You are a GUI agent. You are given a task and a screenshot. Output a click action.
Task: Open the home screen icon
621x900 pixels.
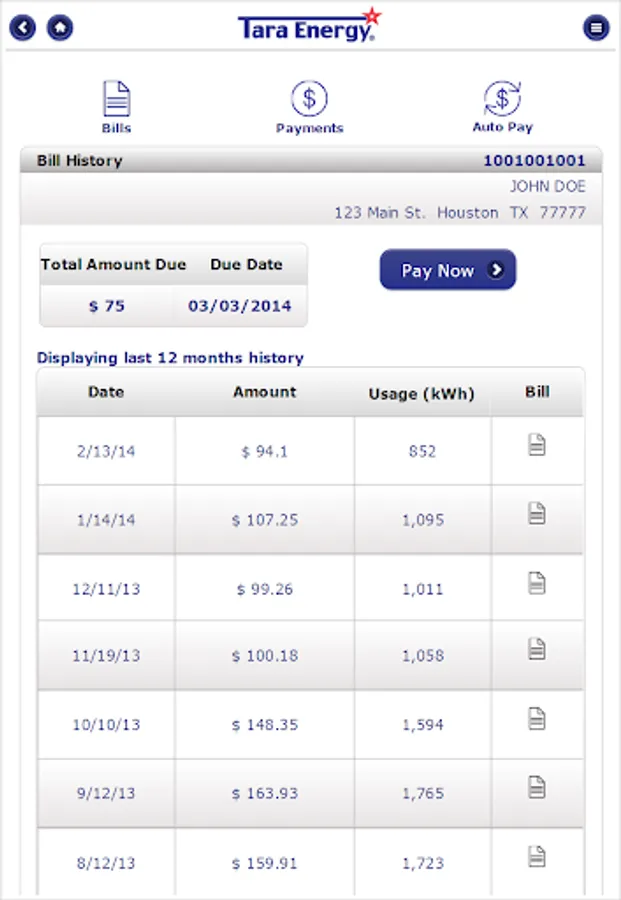(60, 27)
